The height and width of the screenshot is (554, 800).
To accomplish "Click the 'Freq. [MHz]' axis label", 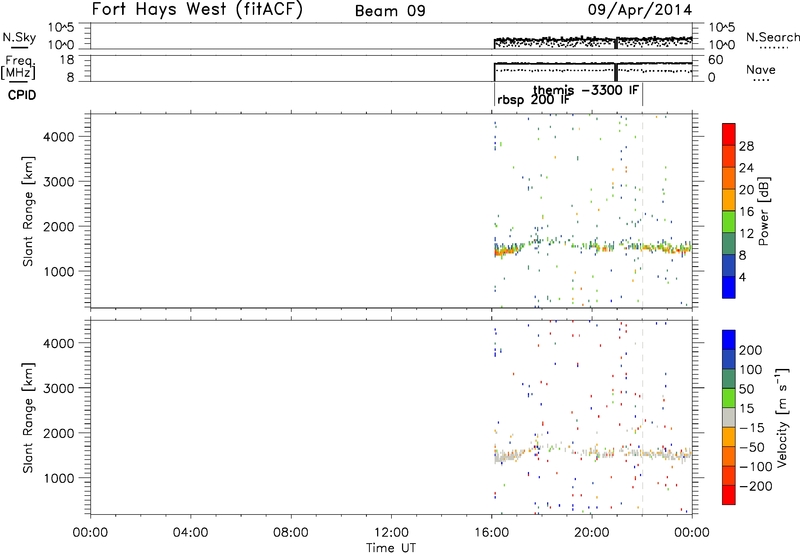I will tap(18, 67).
